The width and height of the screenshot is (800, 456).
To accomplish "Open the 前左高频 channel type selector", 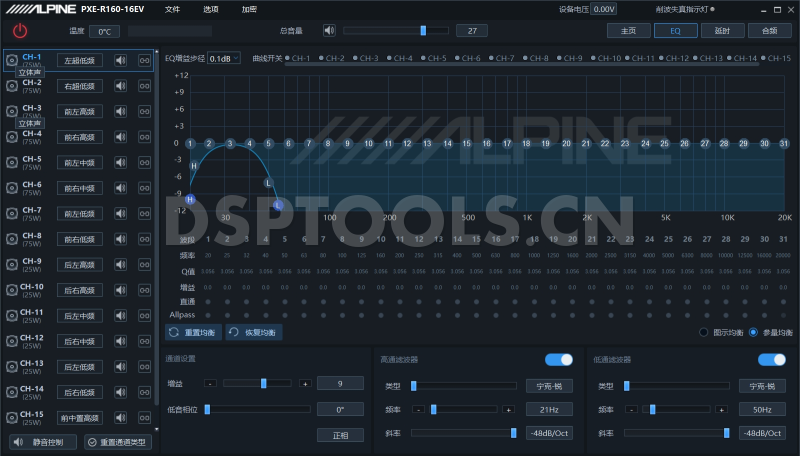I will [80, 112].
